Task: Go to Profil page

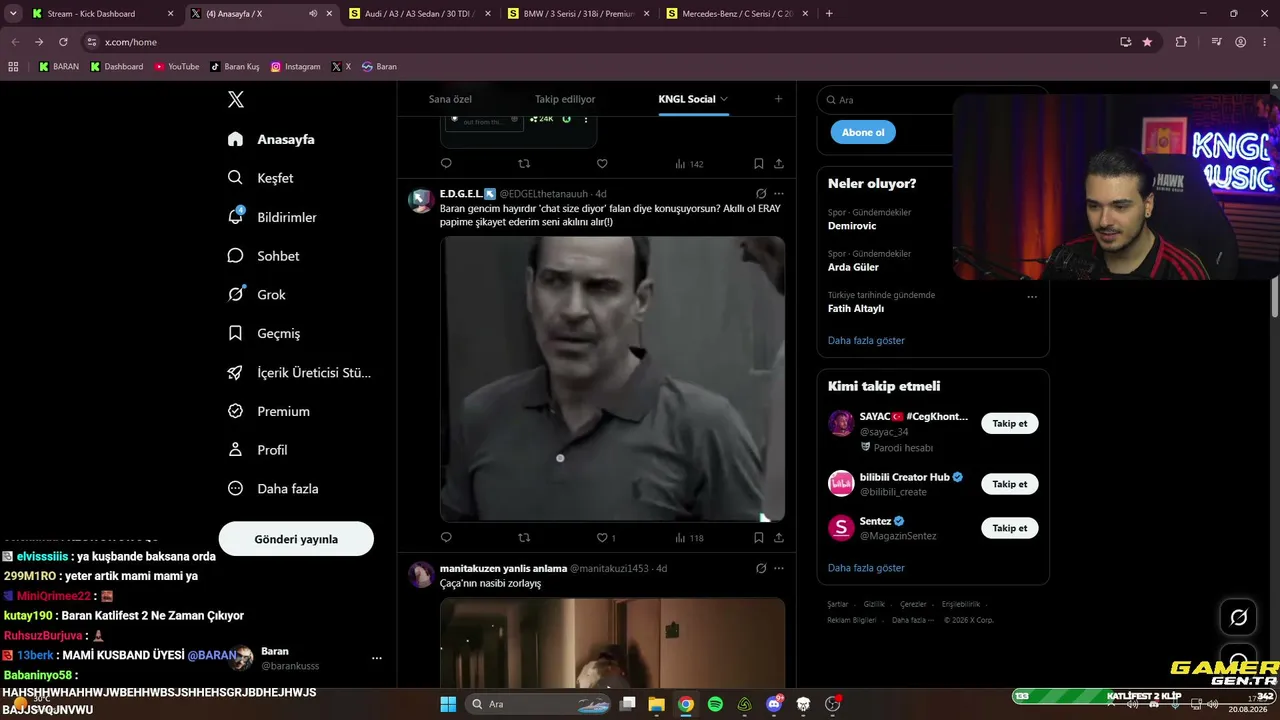Action: coord(257,450)
